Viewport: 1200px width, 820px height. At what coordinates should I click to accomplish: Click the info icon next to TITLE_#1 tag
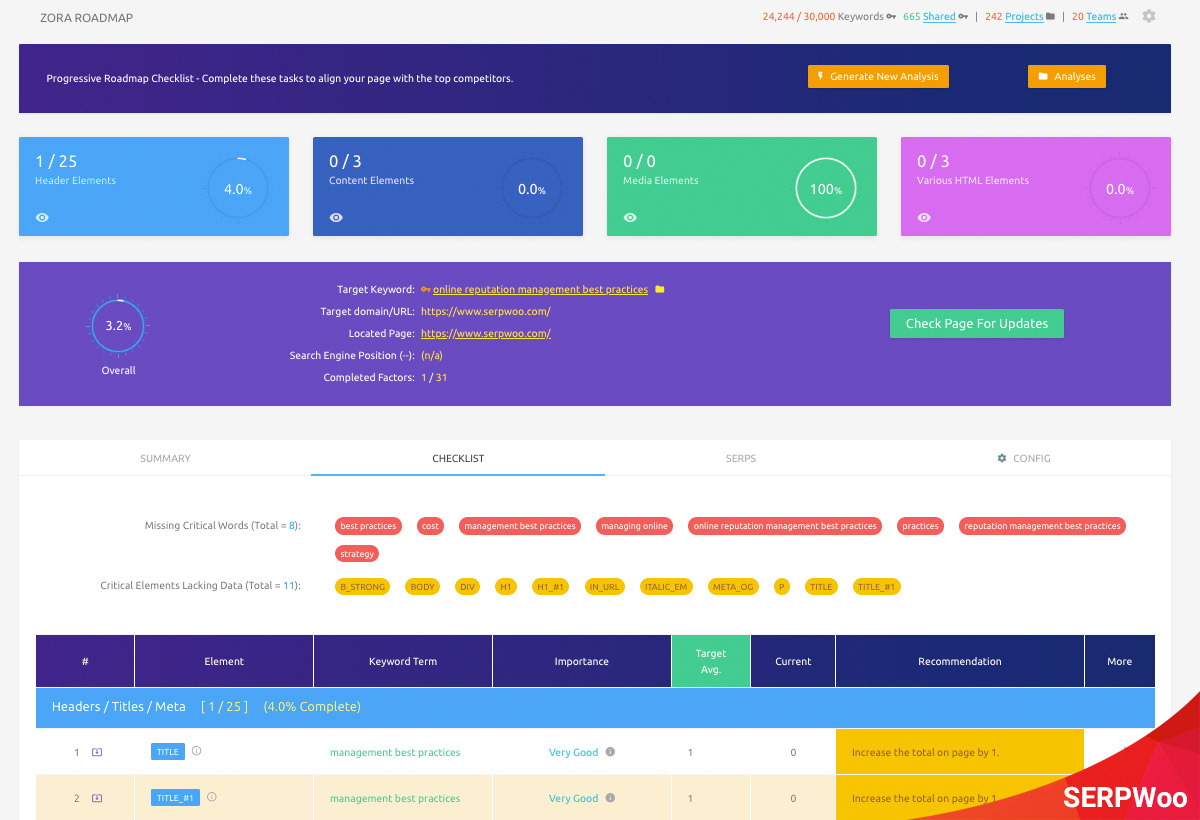click(211, 797)
